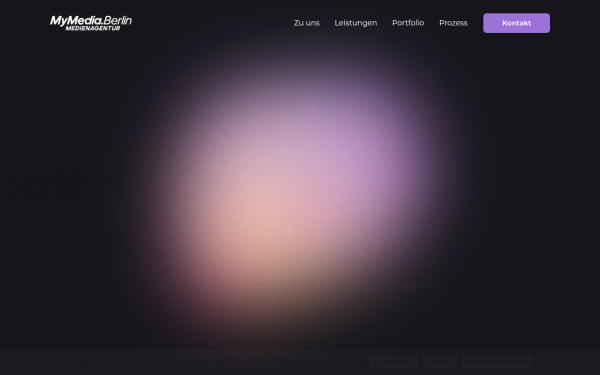The height and width of the screenshot is (375, 600).
Task: Decline cookies with the Ablehnen button
Action: (x=440, y=362)
